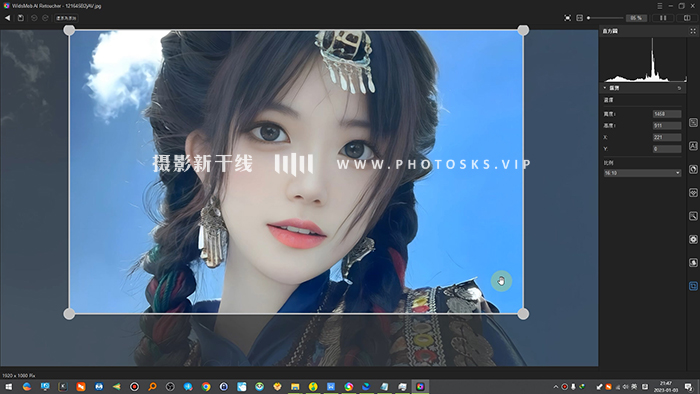
Task: Redo the last edit
Action: 45,18
